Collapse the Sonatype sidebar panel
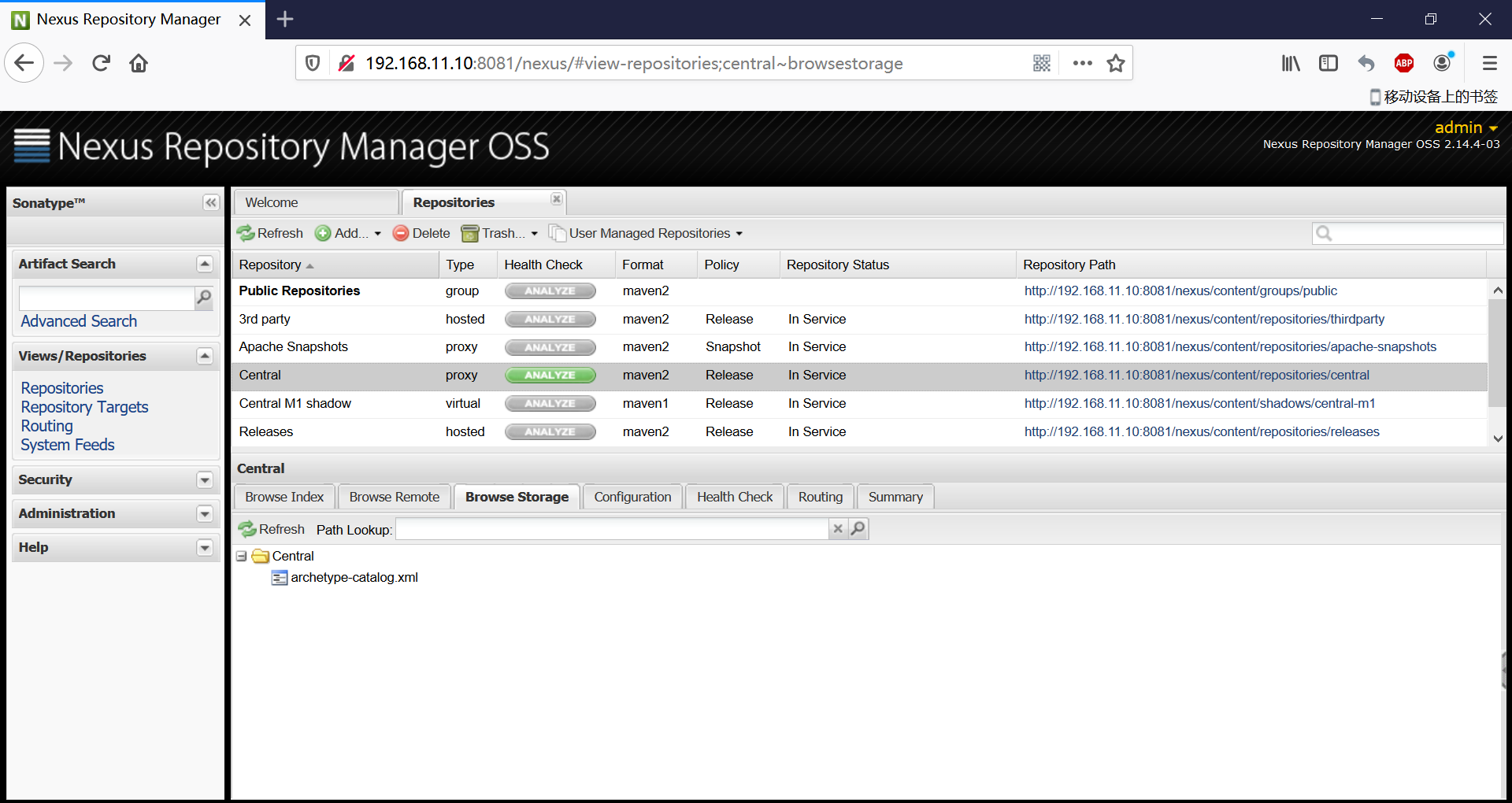Viewport: 1512px width, 803px height. pyautogui.click(x=210, y=203)
